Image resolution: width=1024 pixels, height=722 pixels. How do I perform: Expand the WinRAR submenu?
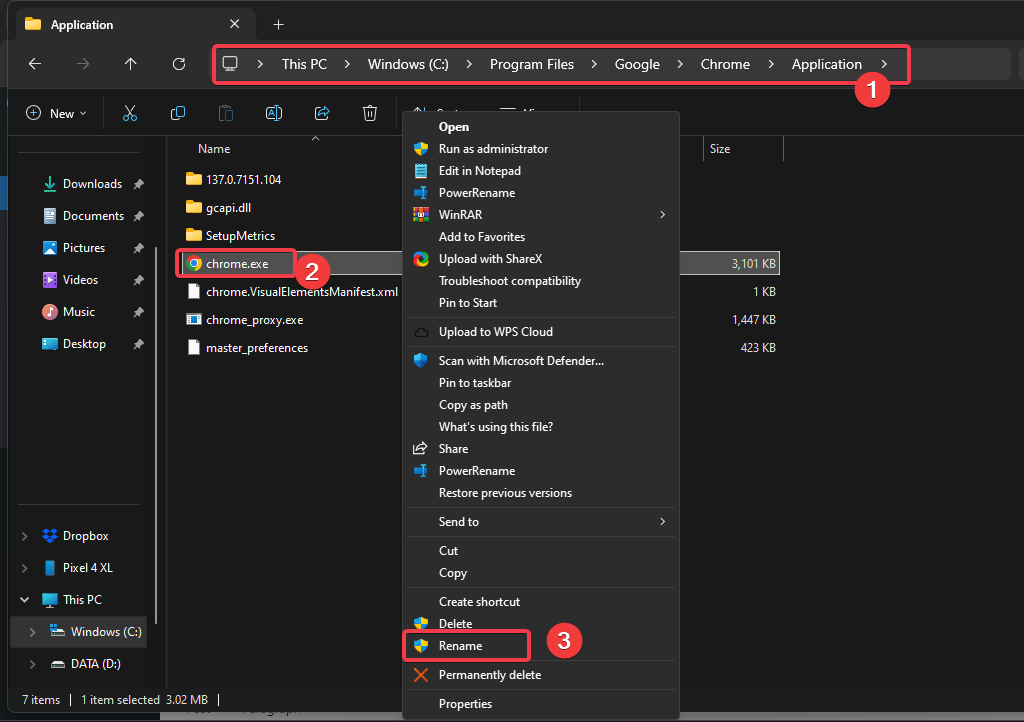point(662,214)
